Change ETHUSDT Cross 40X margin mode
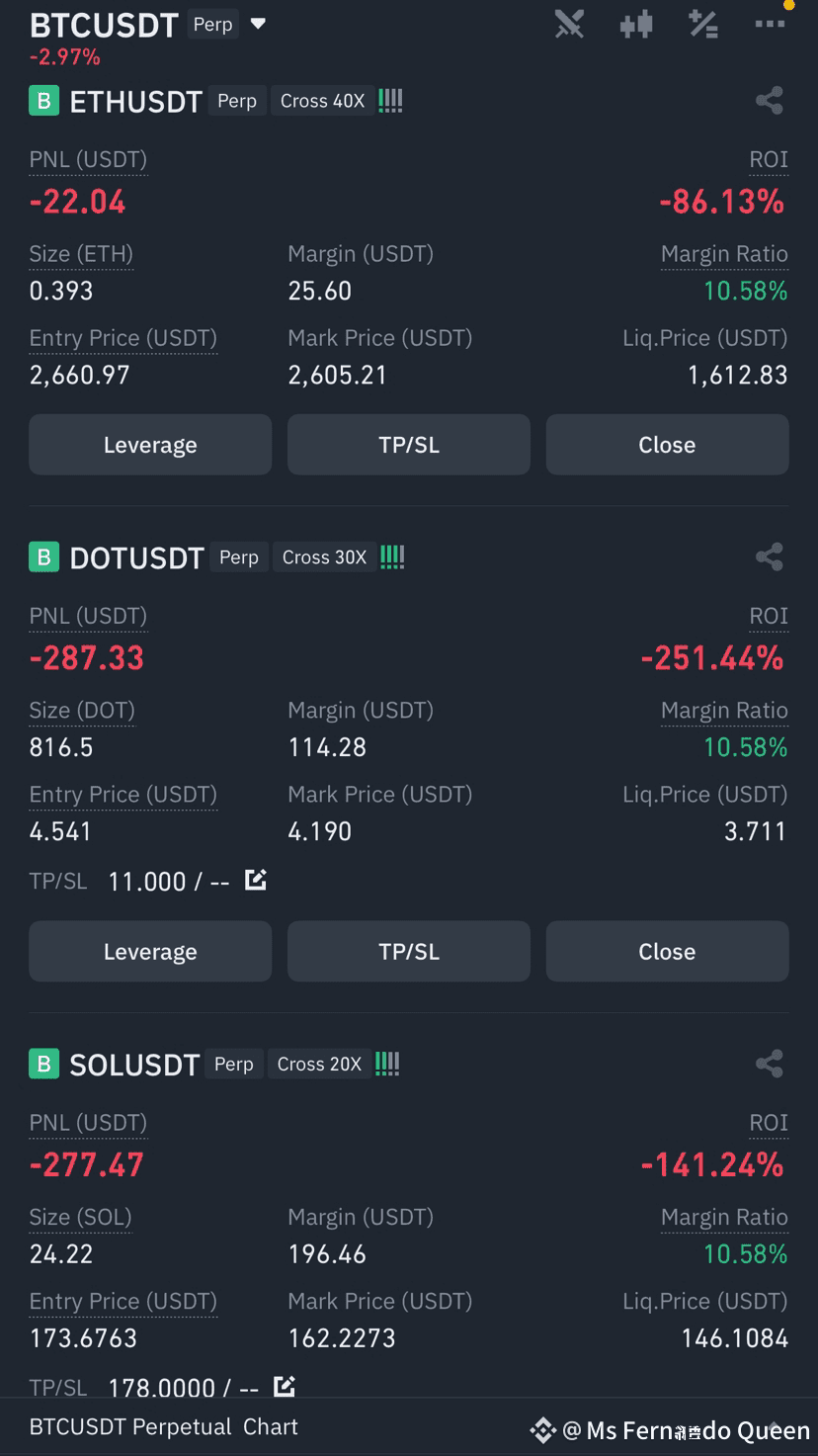 [322, 101]
